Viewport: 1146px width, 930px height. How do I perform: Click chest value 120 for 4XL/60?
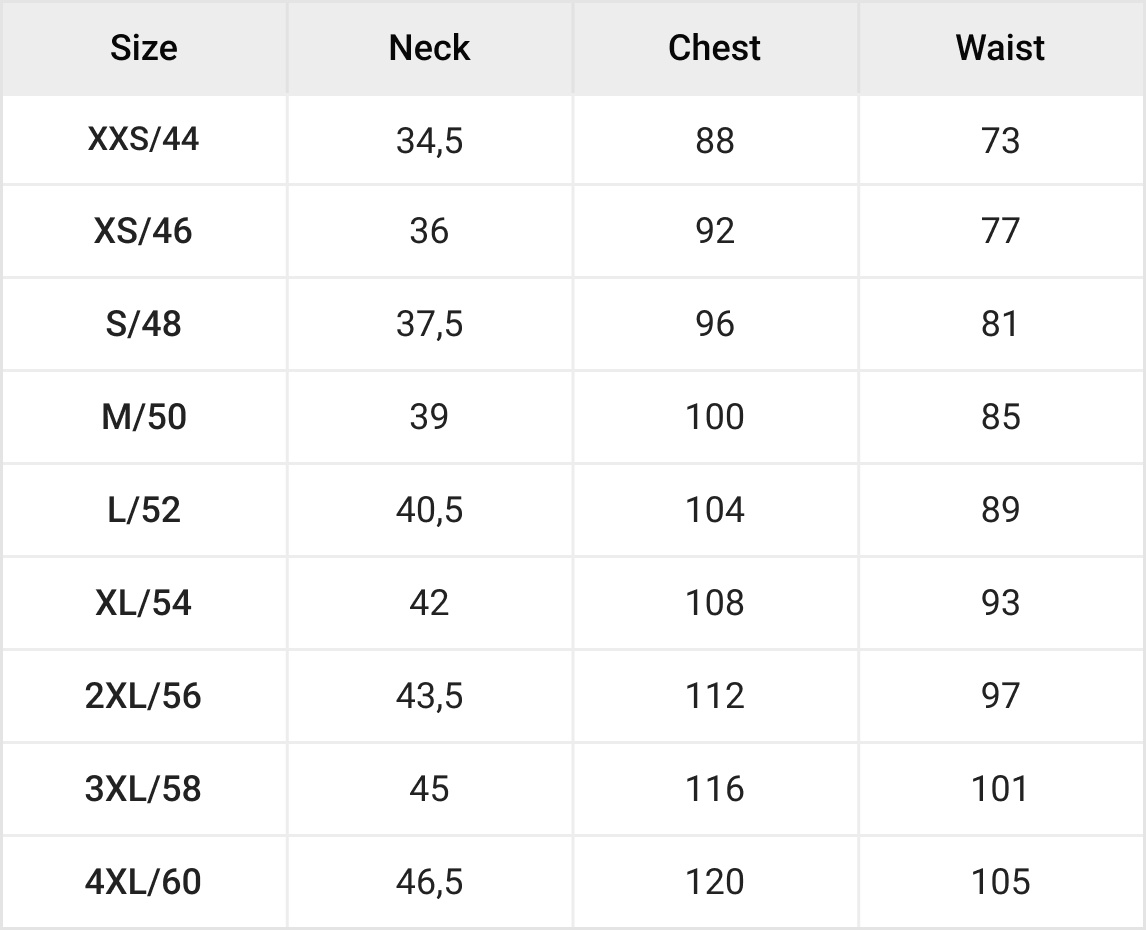714,882
